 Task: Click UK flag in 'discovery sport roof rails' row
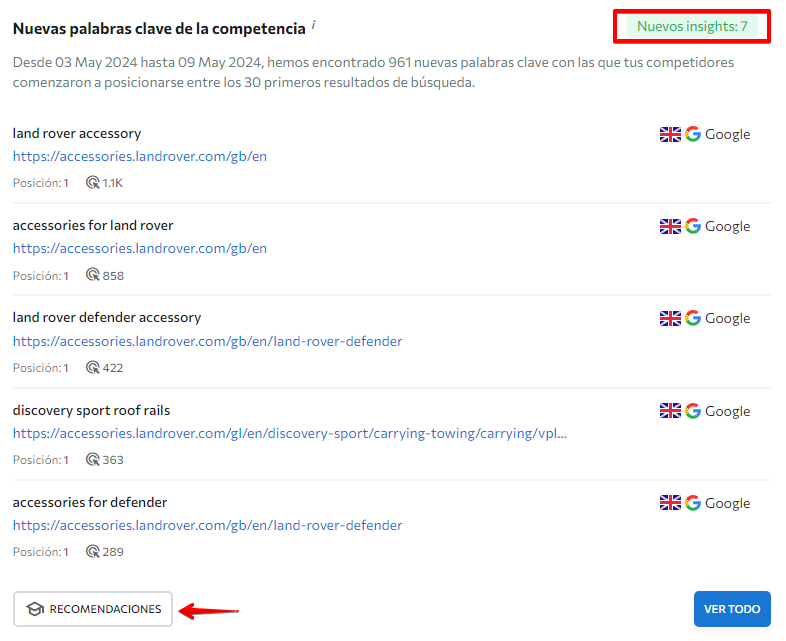click(670, 411)
